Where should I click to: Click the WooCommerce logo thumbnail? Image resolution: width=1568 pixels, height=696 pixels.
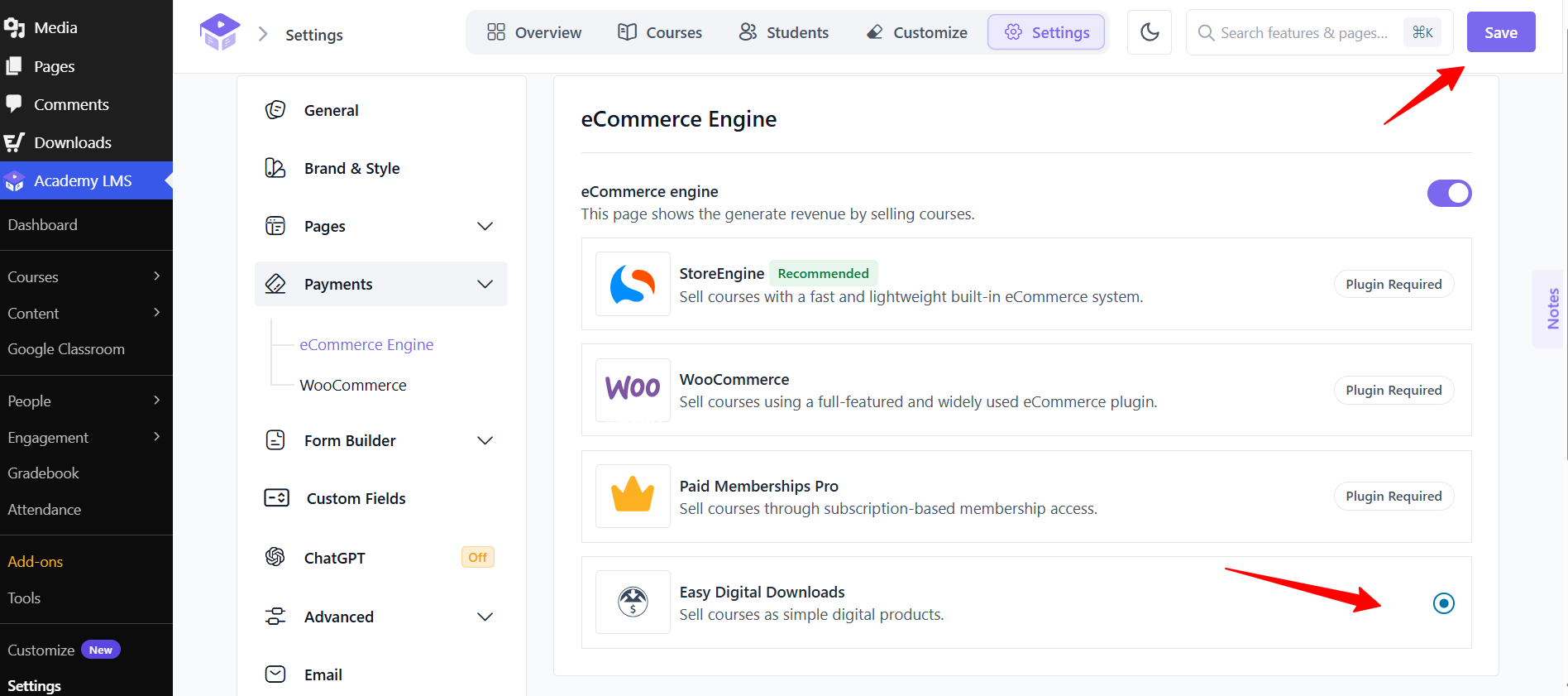point(633,390)
